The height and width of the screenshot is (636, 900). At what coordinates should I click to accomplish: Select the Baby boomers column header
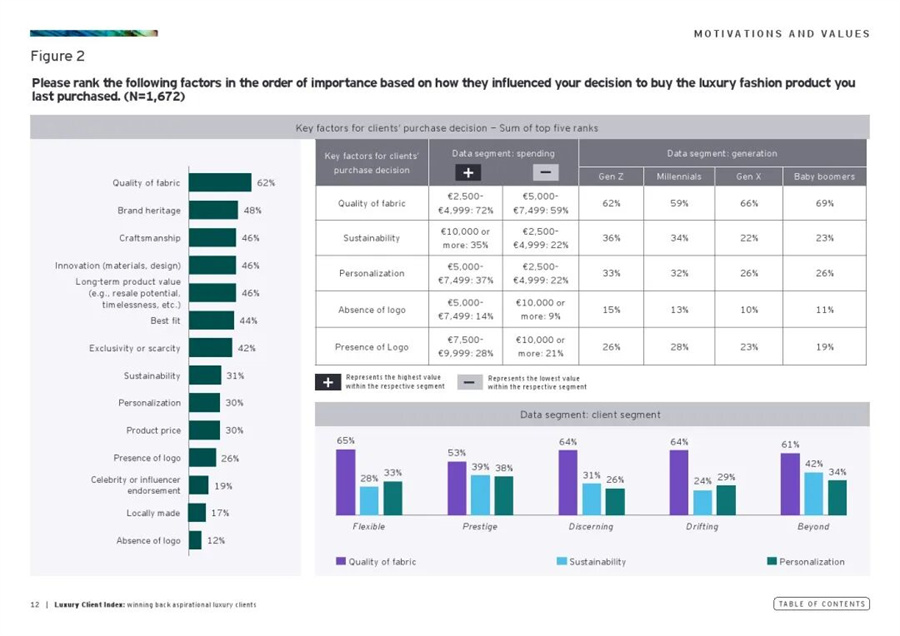(x=824, y=177)
